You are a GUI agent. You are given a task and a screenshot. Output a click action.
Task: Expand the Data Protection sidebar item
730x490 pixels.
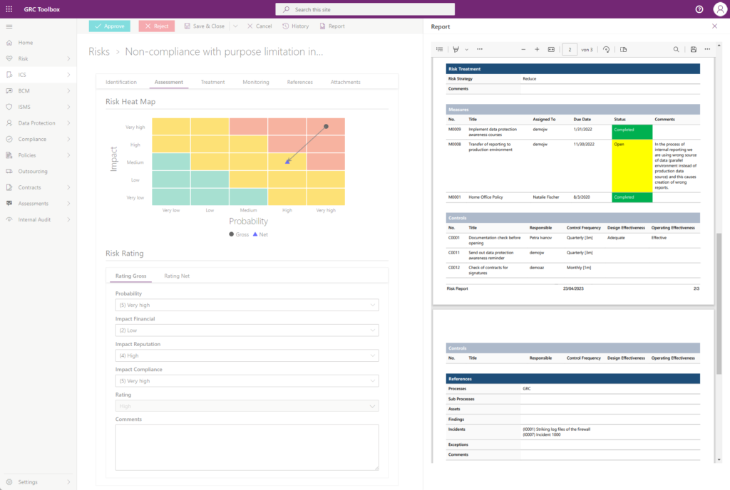click(38, 123)
